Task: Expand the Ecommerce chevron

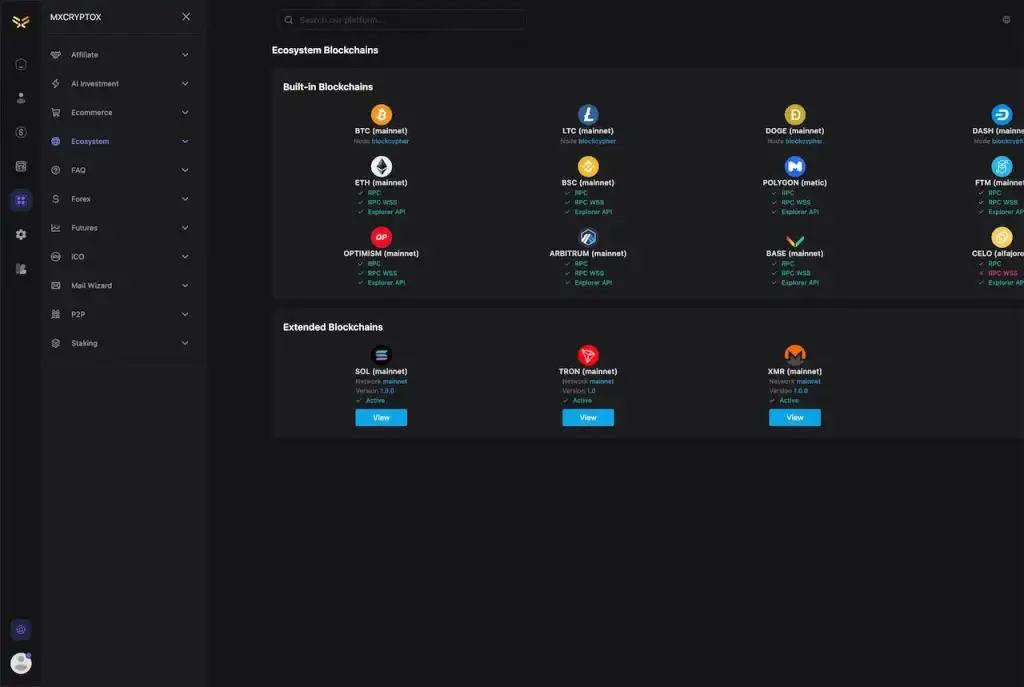Action: click(185, 112)
